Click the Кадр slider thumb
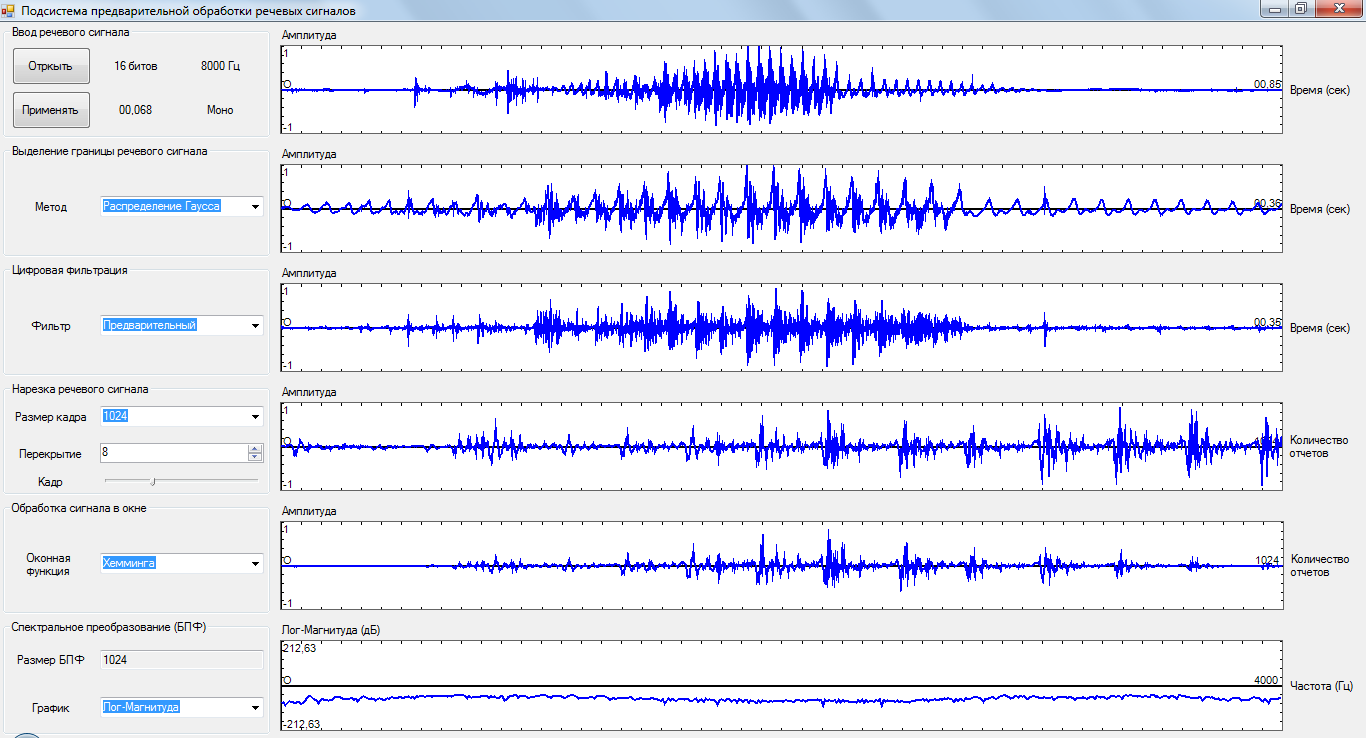The width and height of the screenshot is (1366, 738). click(153, 481)
